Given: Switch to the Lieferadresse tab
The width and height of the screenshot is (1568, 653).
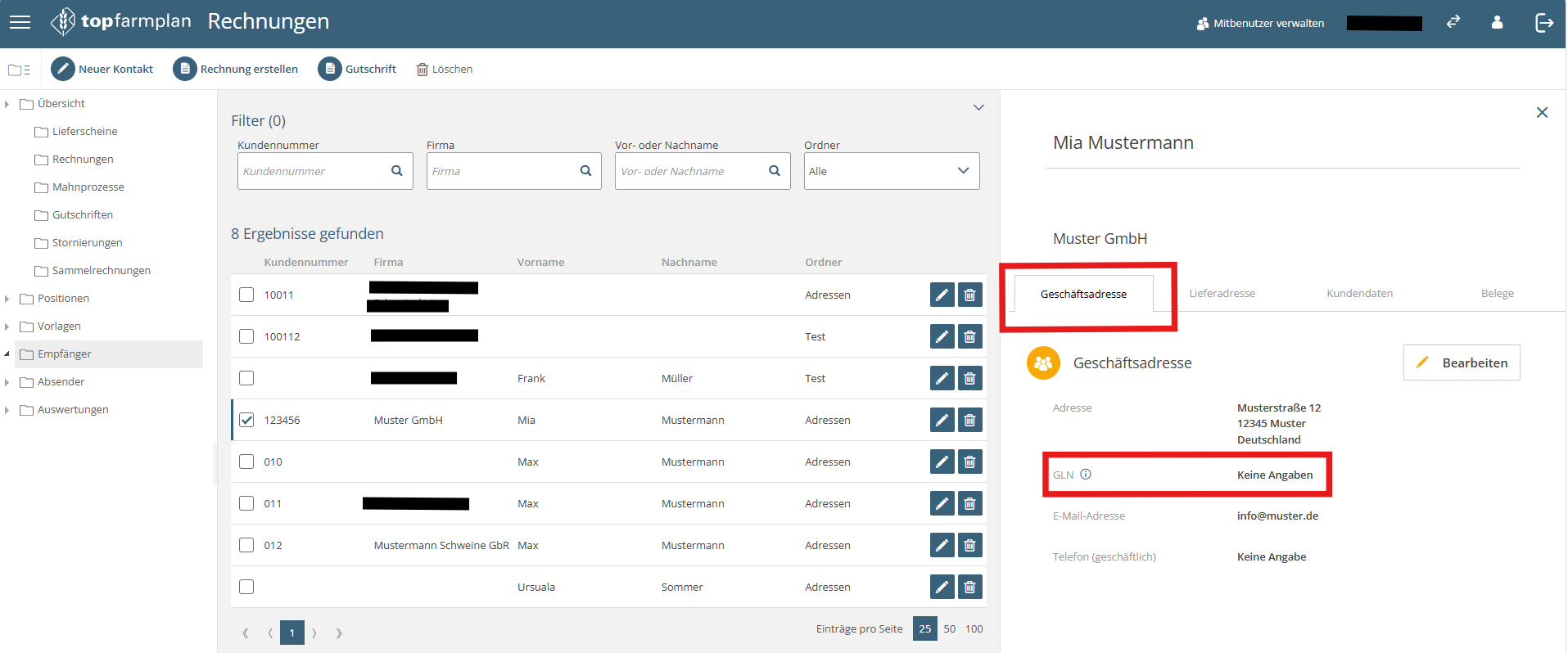Looking at the screenshot, I should (1222, 294).
